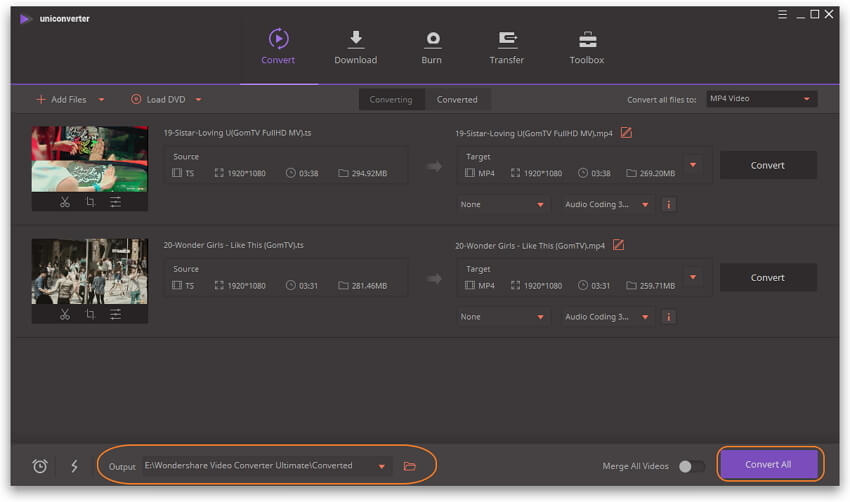Click the Convert All button
The height and width of the screenshot is (502, 850).
click(x=768, y=465)
